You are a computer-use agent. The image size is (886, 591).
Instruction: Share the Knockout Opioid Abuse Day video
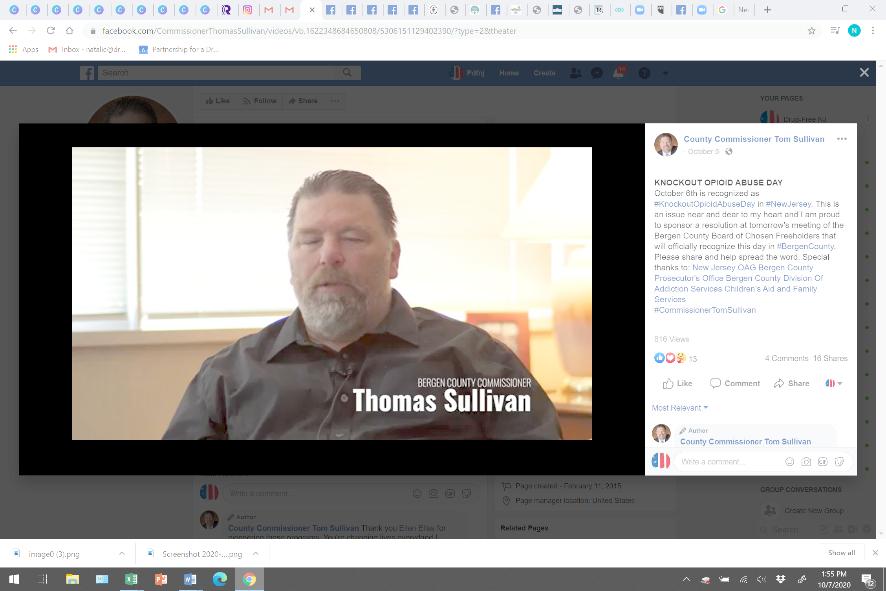[791, 383]
